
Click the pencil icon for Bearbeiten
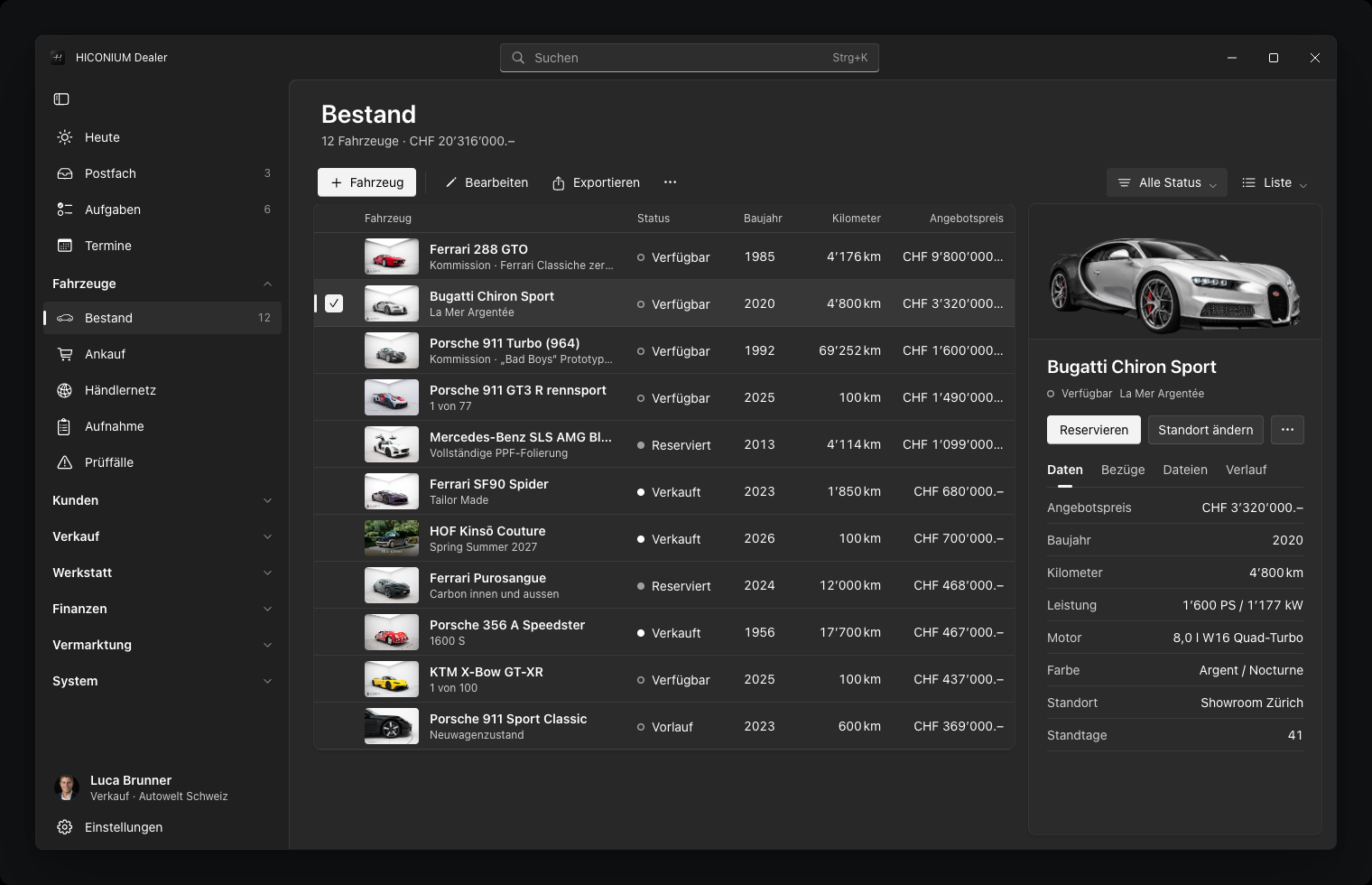pos(451,182)
